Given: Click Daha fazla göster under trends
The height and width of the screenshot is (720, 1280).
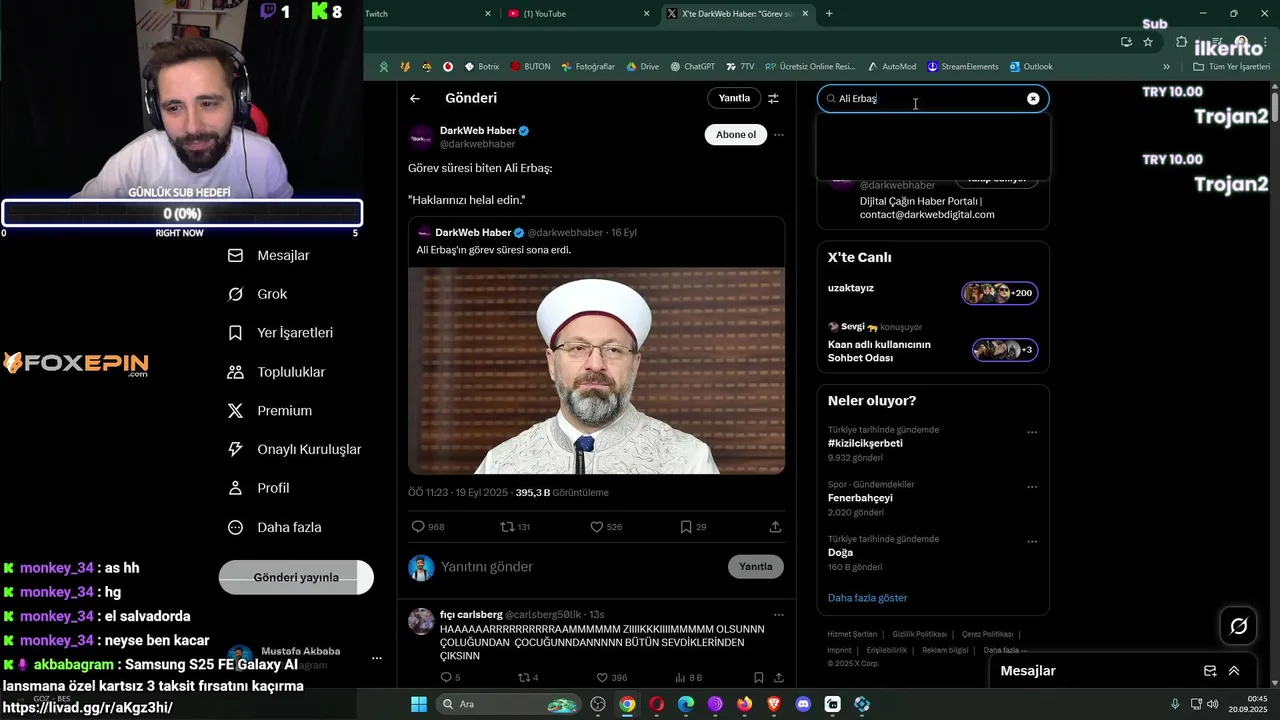Looking at the screenshot, I should tap(867, 598).
